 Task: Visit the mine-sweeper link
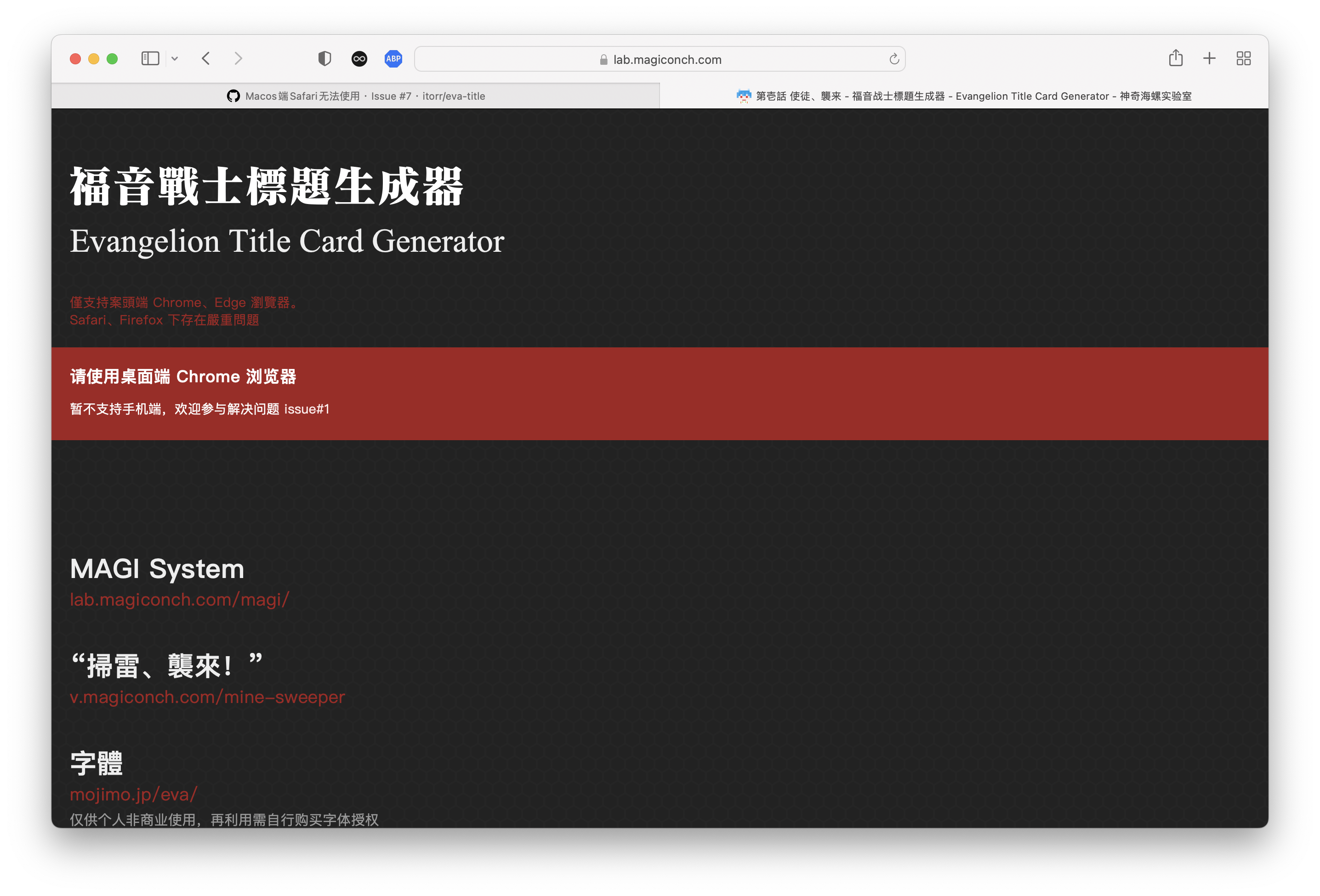tap(207, 697)
